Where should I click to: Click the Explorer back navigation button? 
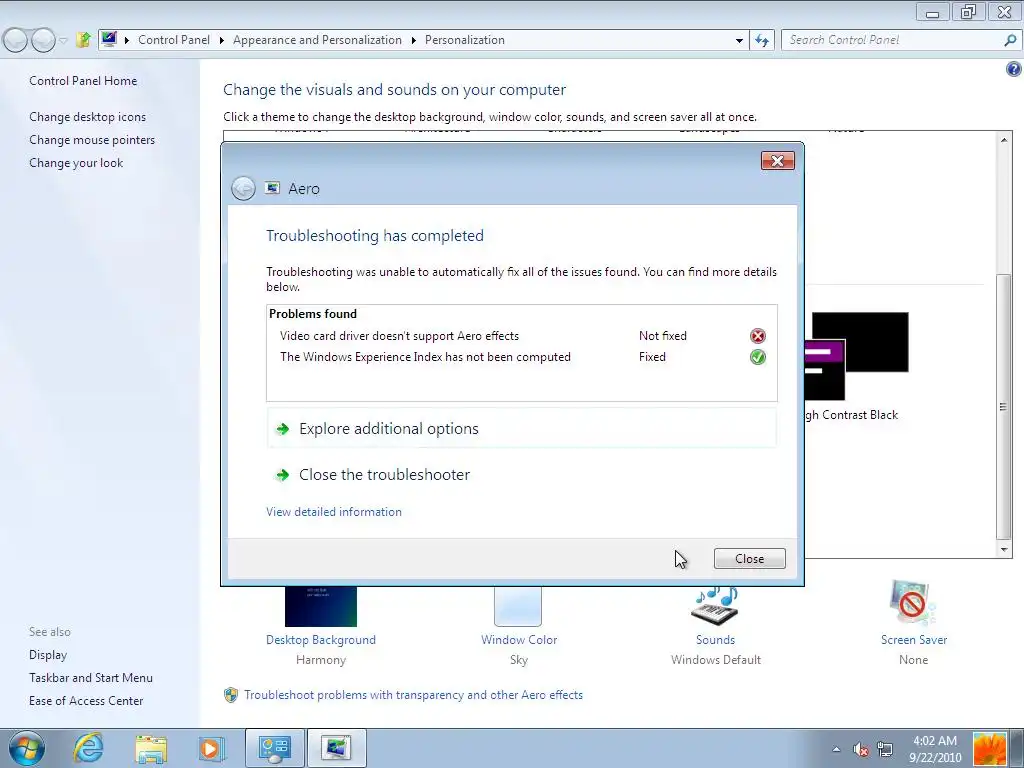15,40
